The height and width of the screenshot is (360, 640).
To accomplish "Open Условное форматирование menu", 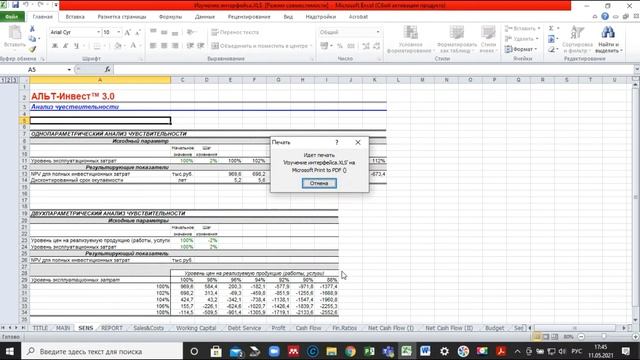I will coord(410,39).
